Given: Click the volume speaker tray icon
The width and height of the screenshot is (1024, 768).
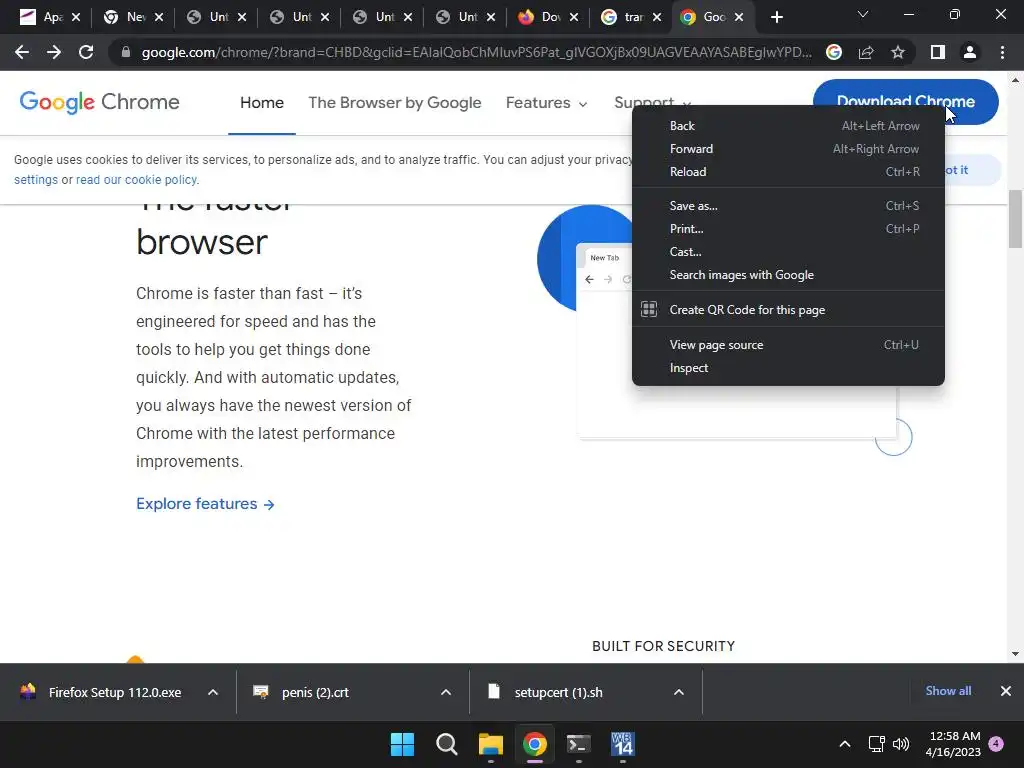Looking at the screenshot, I should point(901,744).
